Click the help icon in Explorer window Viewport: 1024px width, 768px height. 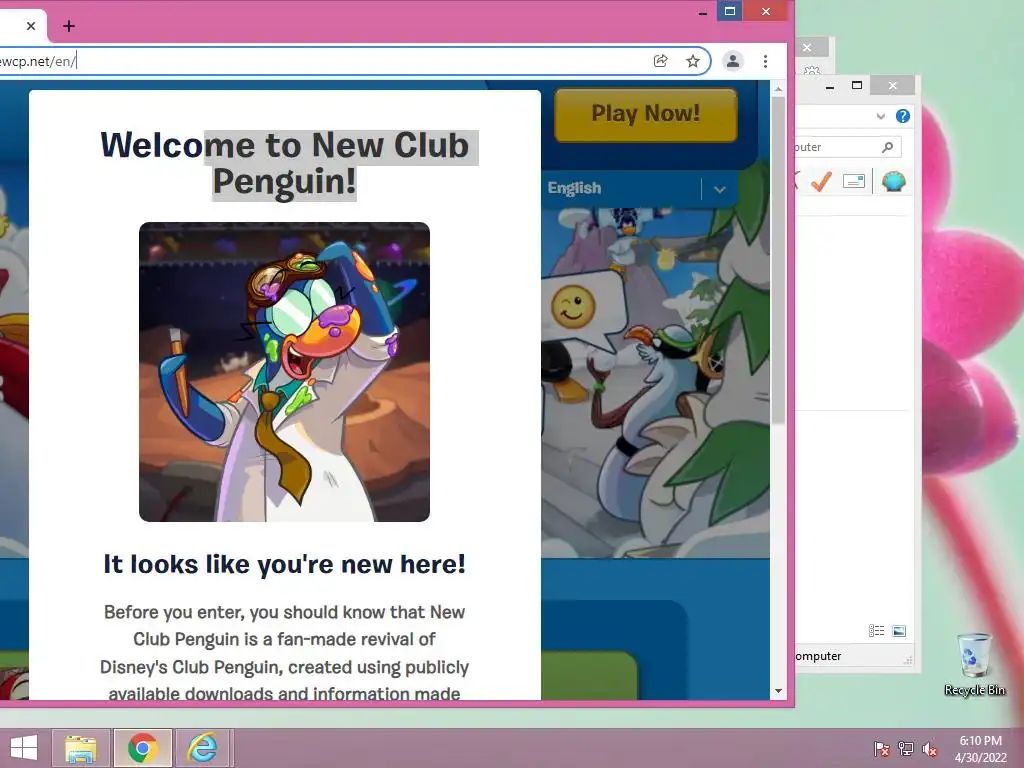(x=903, y=116)
